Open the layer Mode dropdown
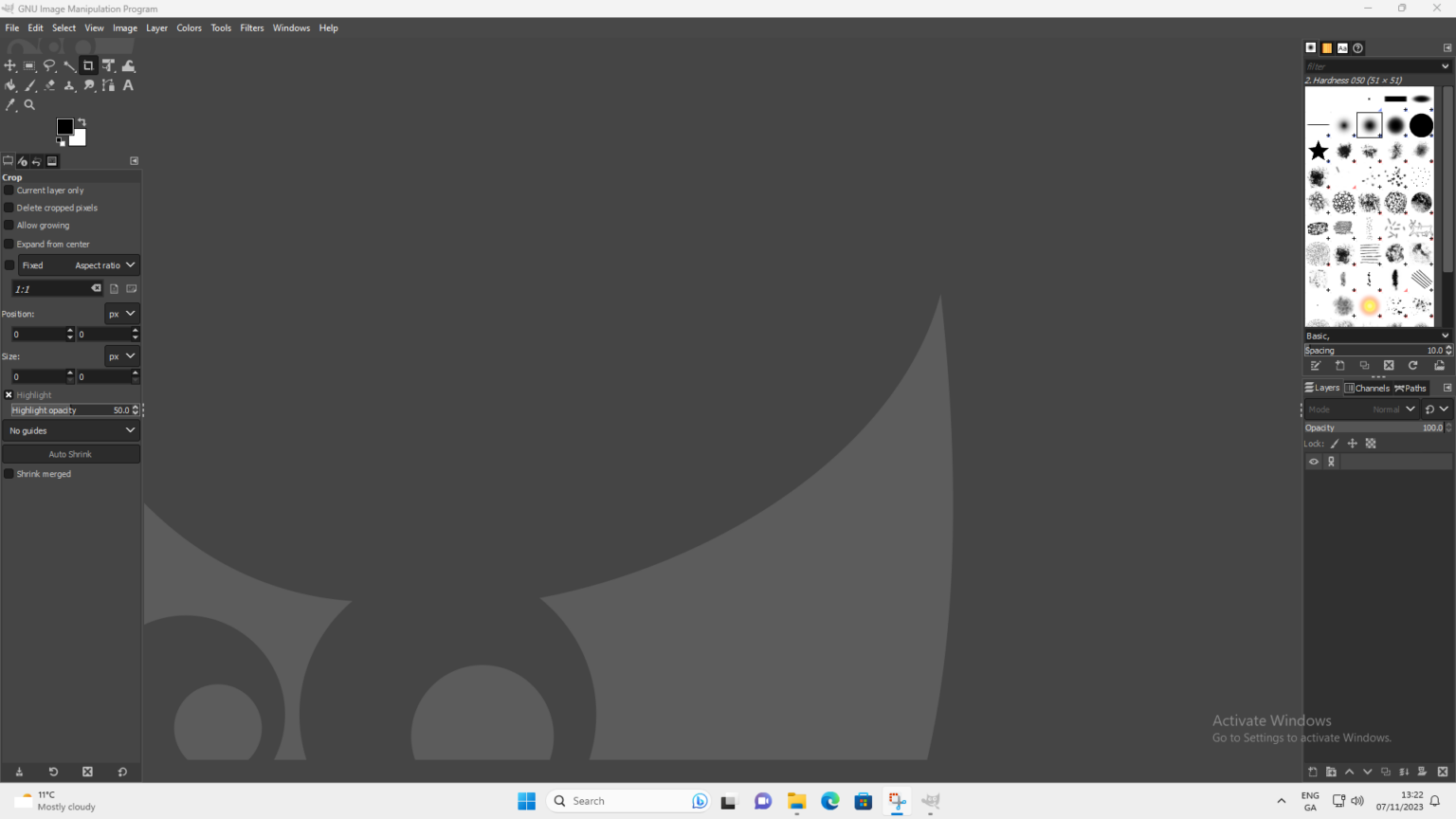Viewport: 1456px width, 819px height. click(1393, 409)
